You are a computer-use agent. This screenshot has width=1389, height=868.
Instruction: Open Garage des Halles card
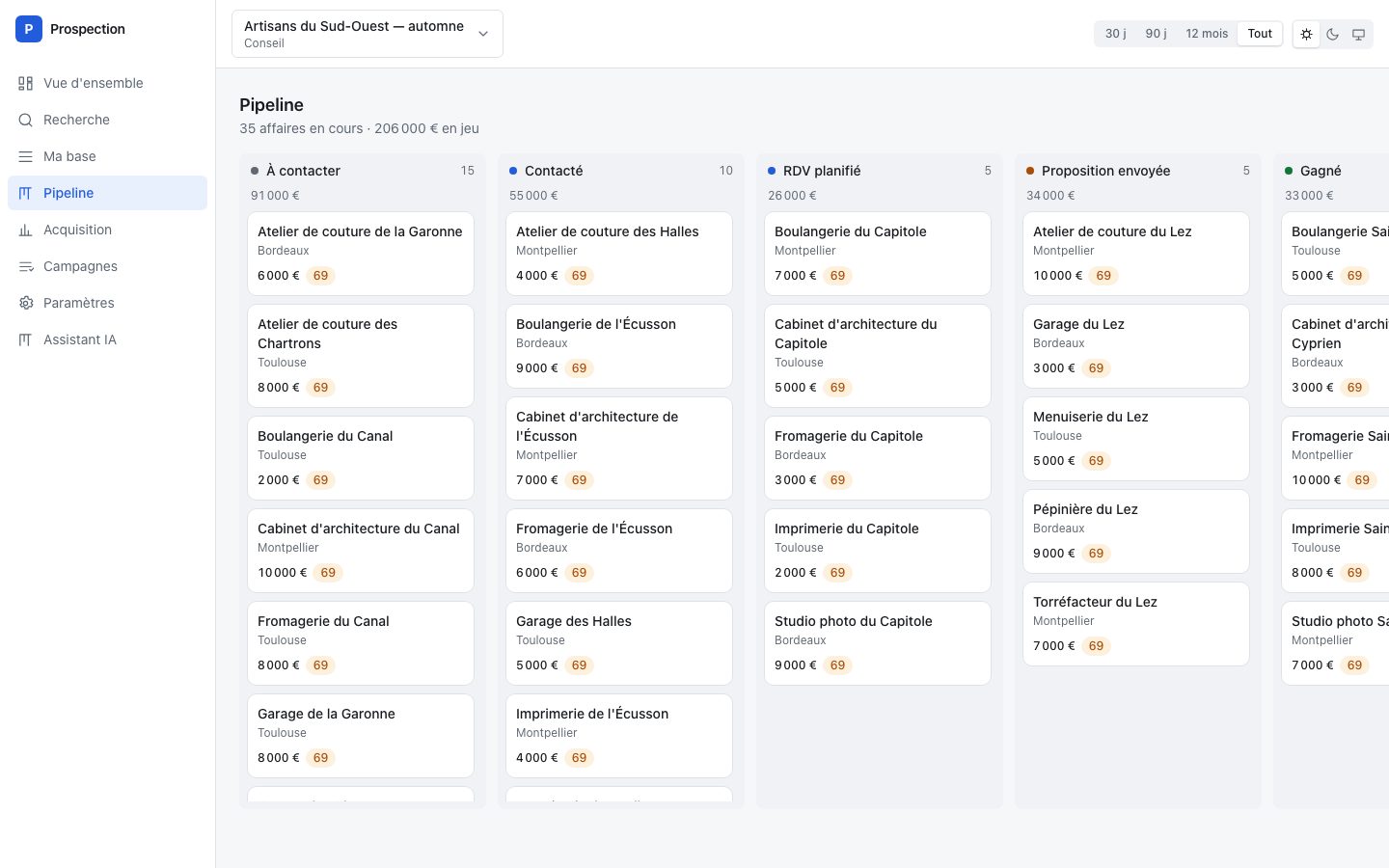(x=619, y=643)
